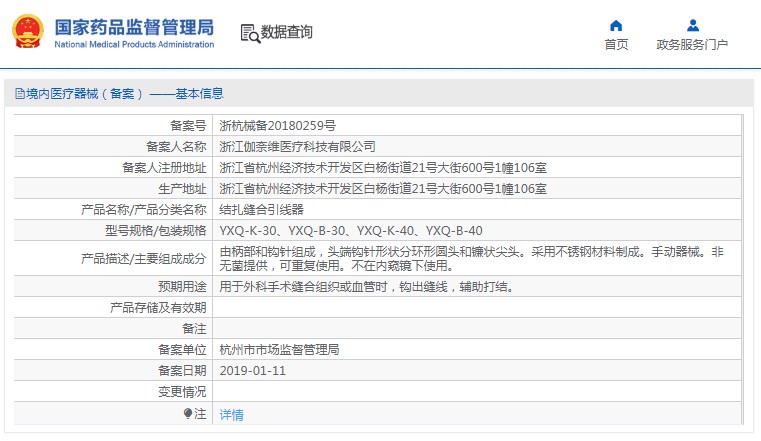Click the 政务服务门户 label

(x=692, y=45)
